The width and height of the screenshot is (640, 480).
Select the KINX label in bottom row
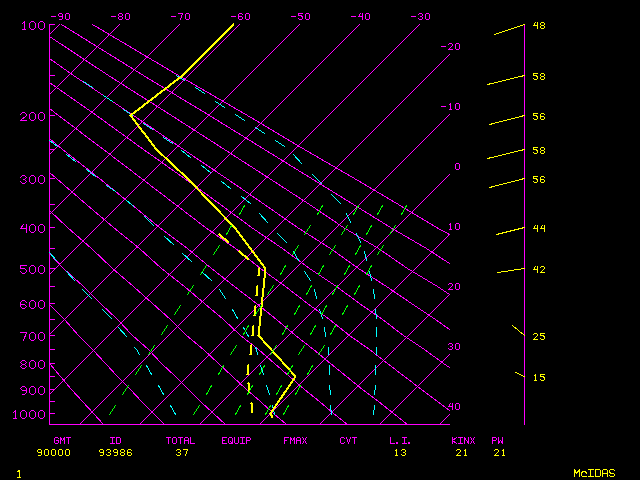point(463,440)
